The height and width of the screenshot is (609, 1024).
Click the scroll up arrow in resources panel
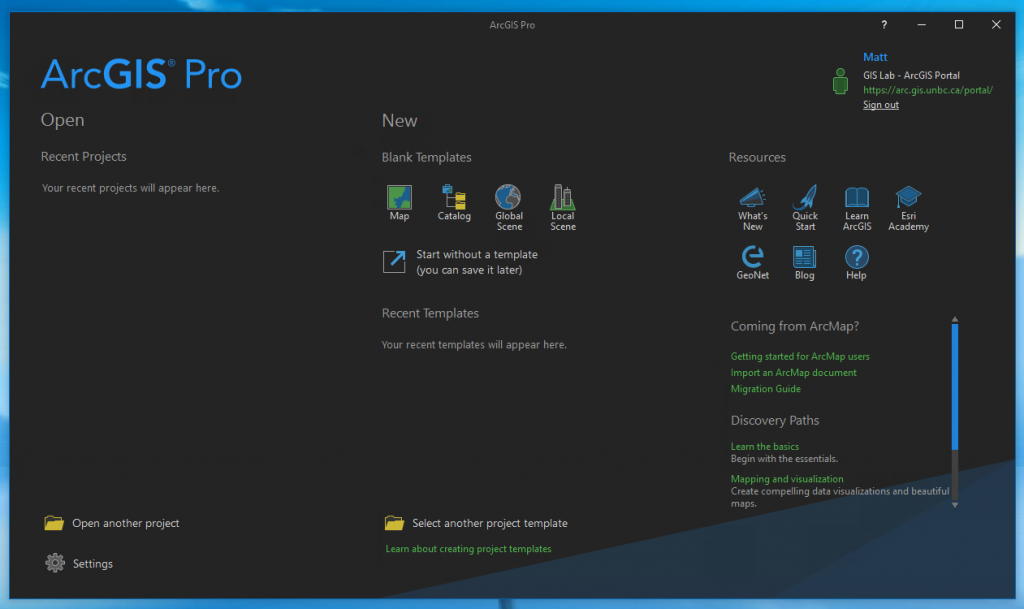tap(955, 320)
